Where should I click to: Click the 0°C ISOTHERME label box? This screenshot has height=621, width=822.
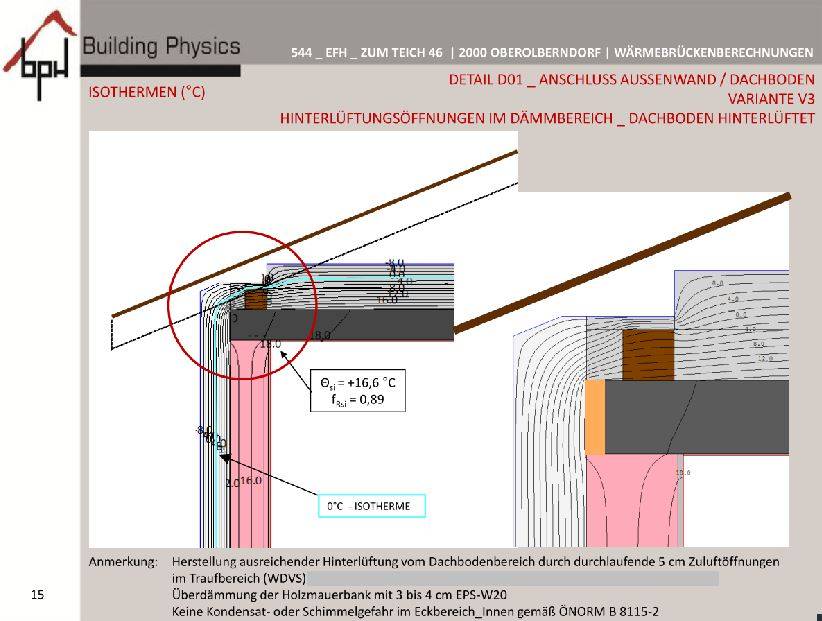point(370,506)
